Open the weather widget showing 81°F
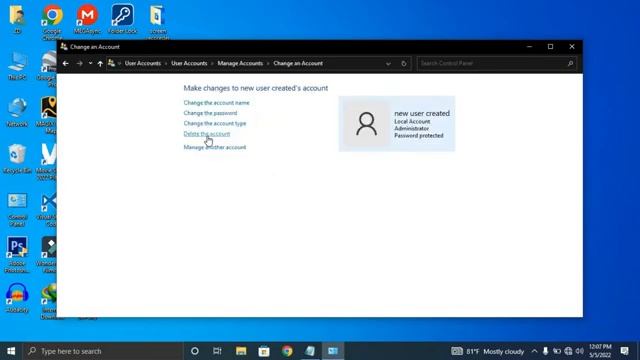This screenshot has height=360, width=640. (488, 351)
